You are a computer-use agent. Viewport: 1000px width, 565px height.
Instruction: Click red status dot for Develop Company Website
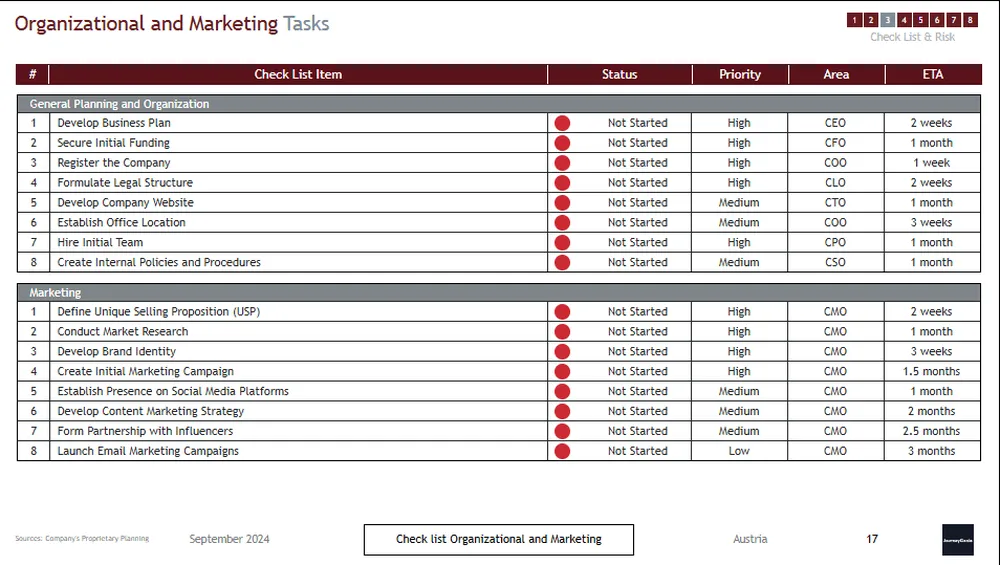point(562,203)
